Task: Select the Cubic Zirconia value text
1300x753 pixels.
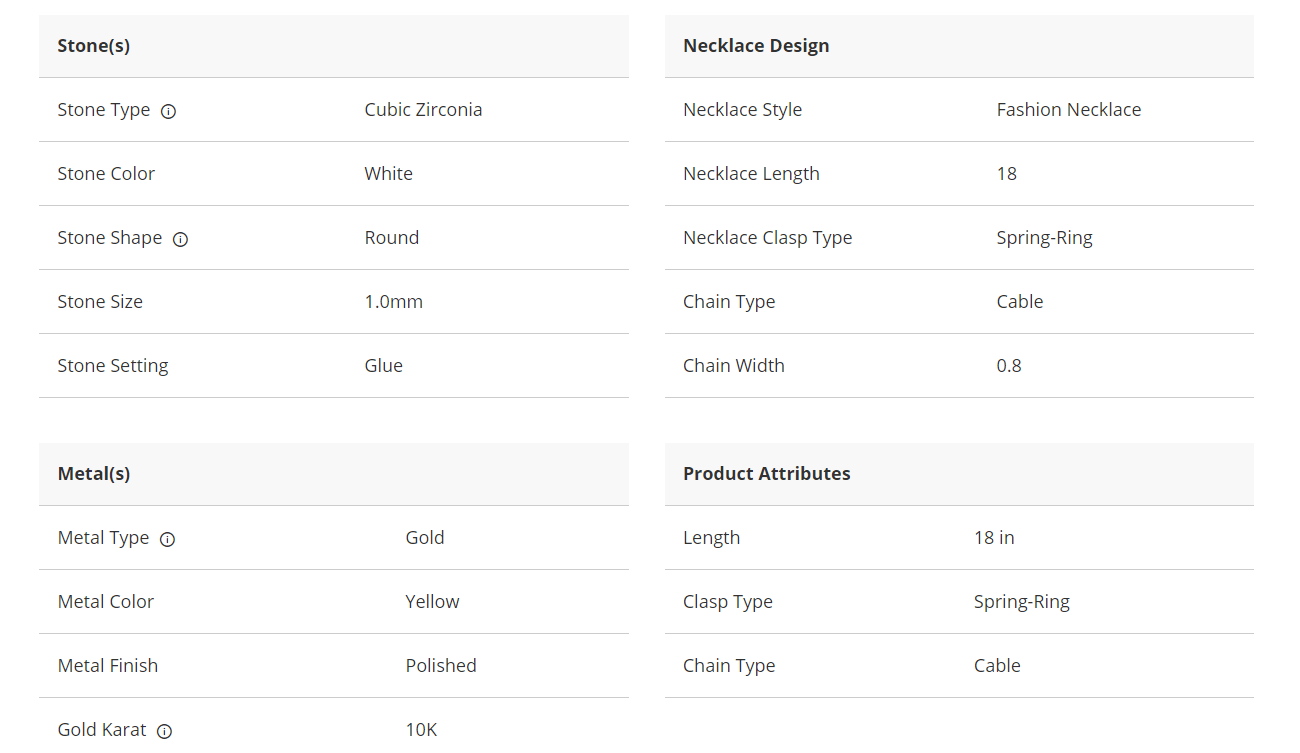Action: (x=423, y=110)
